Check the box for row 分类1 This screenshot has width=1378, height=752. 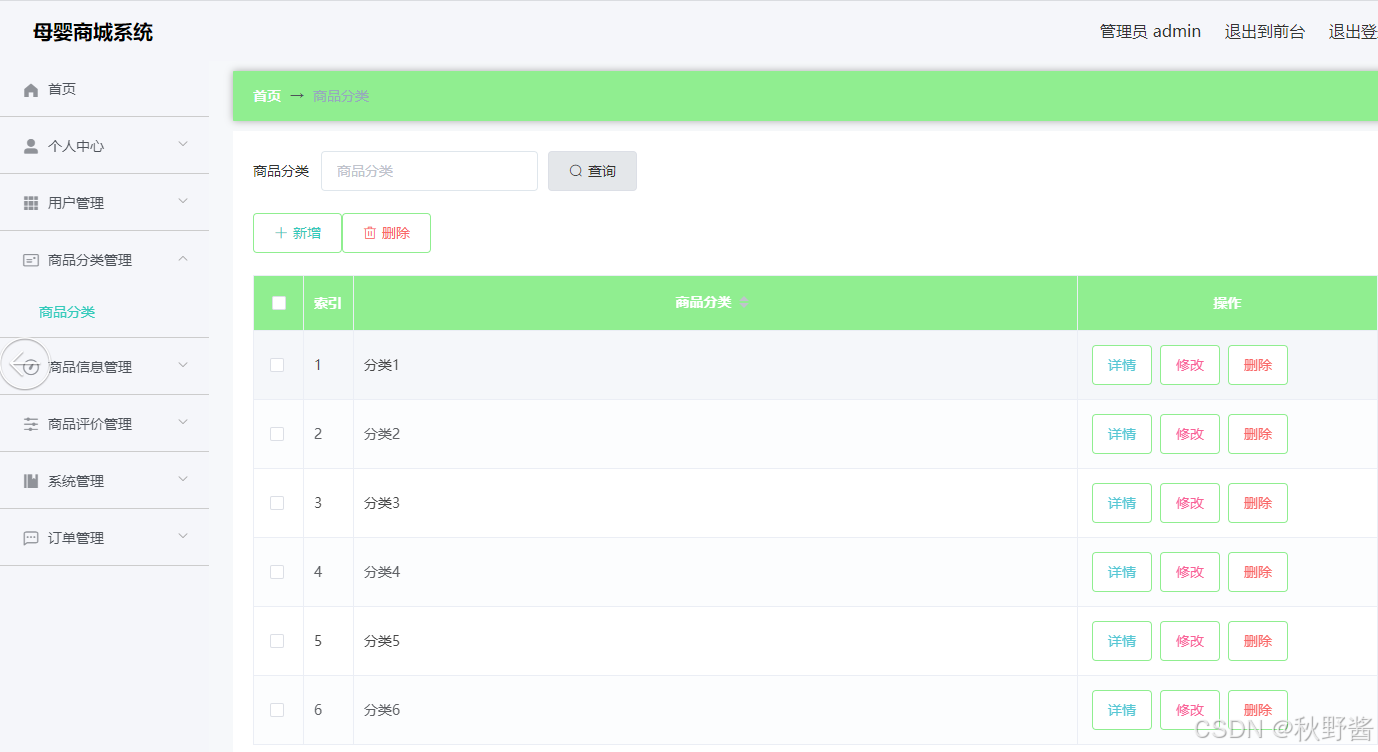(277, 365)
